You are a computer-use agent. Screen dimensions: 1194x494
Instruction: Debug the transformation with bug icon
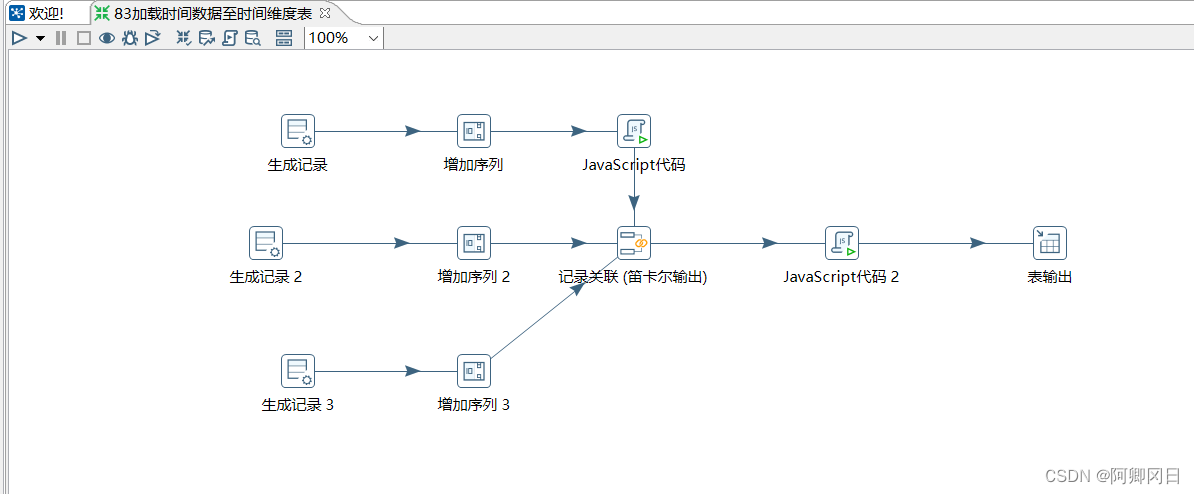pos(129,38)
